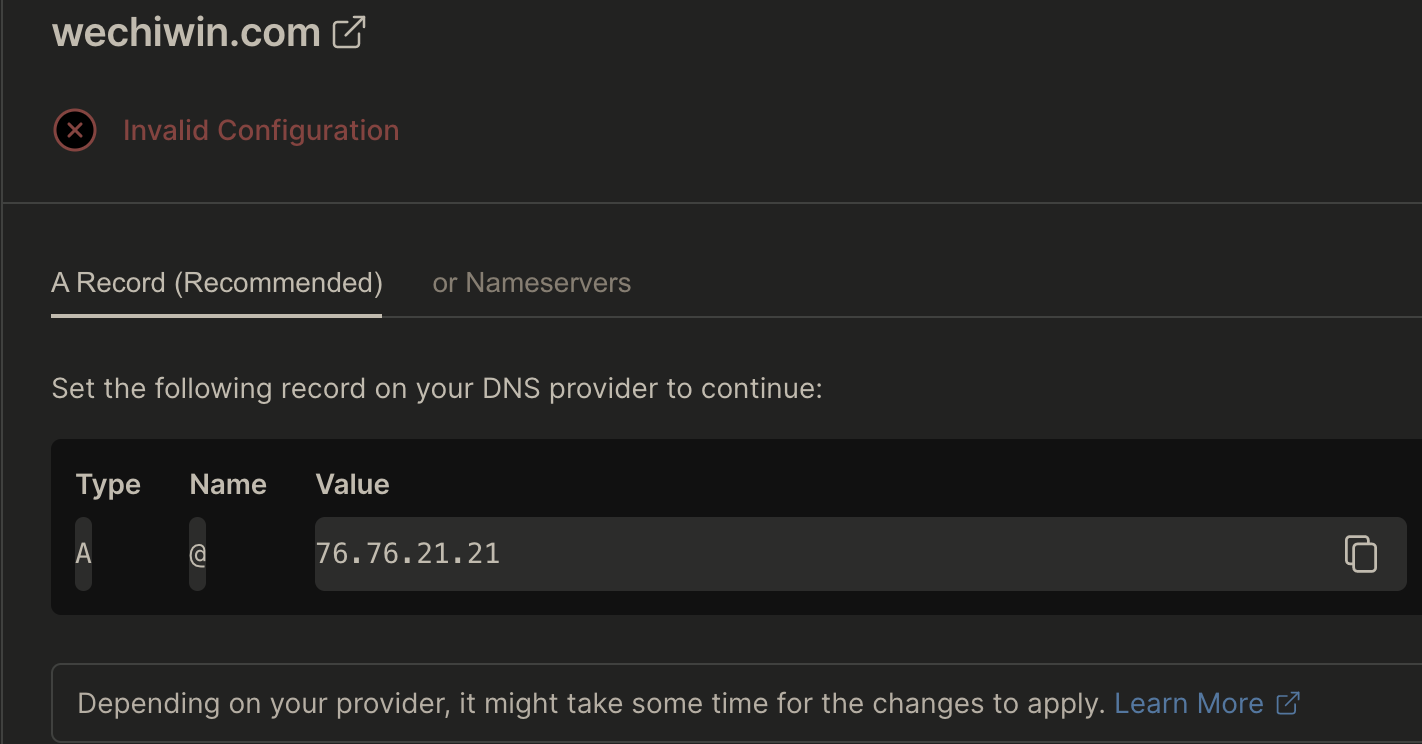Click the Invalid Configuration status text
The image size is (1422, 744).
(261, 131)
